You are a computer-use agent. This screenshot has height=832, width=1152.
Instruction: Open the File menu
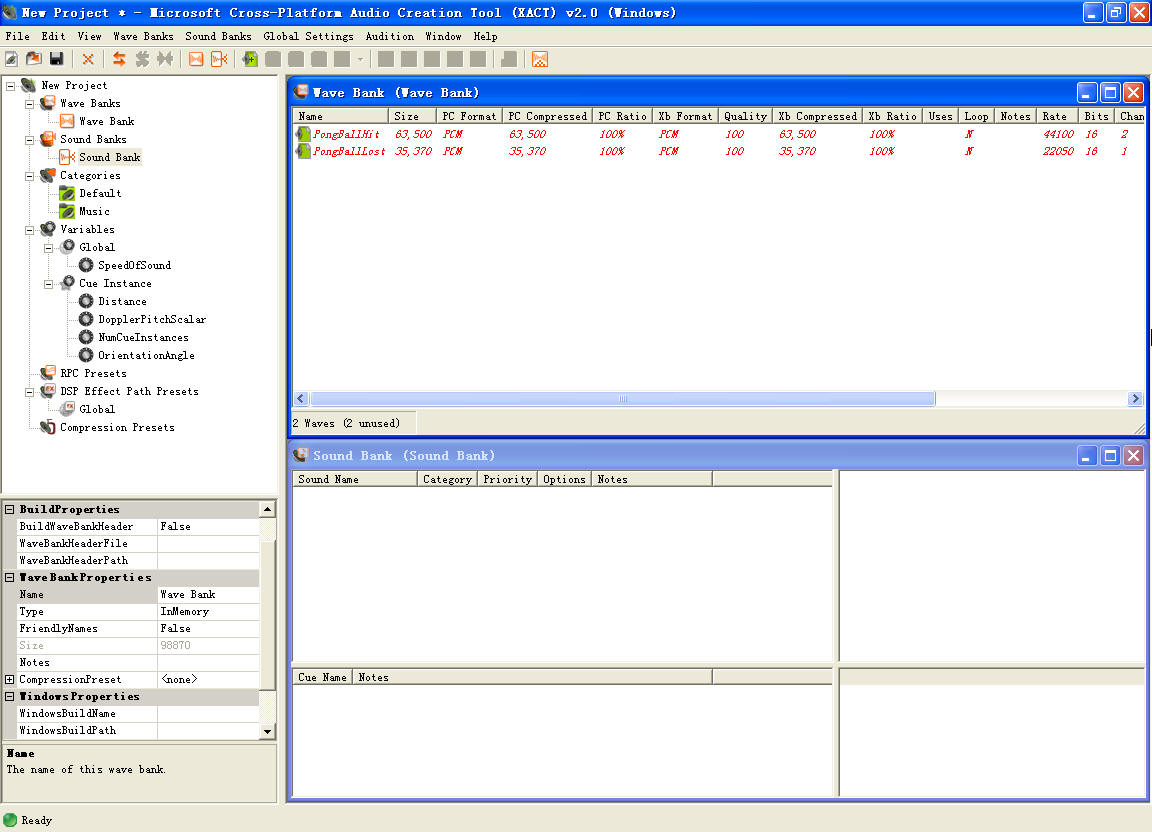coord(18,36)
